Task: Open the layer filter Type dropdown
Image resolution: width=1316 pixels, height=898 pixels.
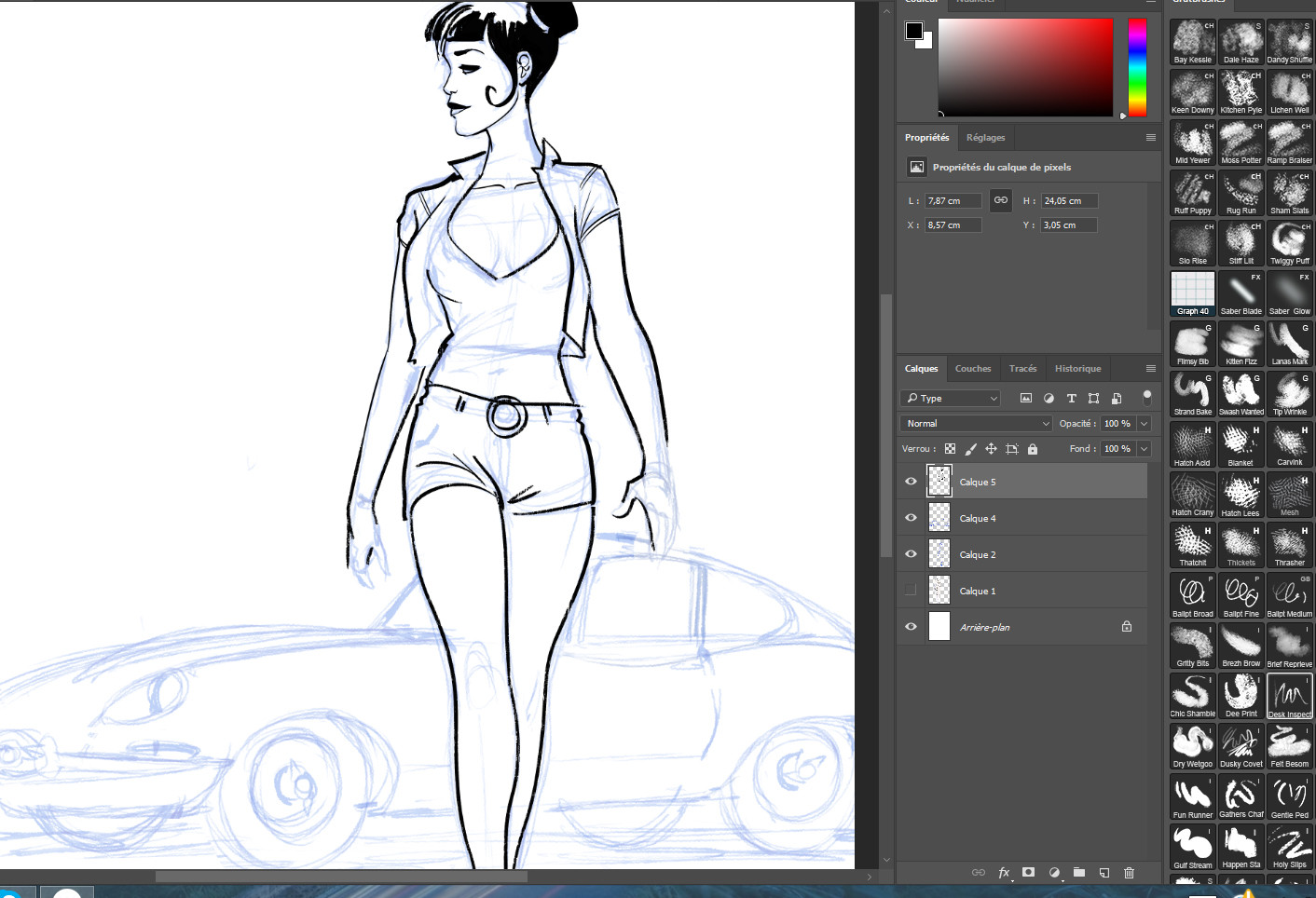Action: point(950,398)
